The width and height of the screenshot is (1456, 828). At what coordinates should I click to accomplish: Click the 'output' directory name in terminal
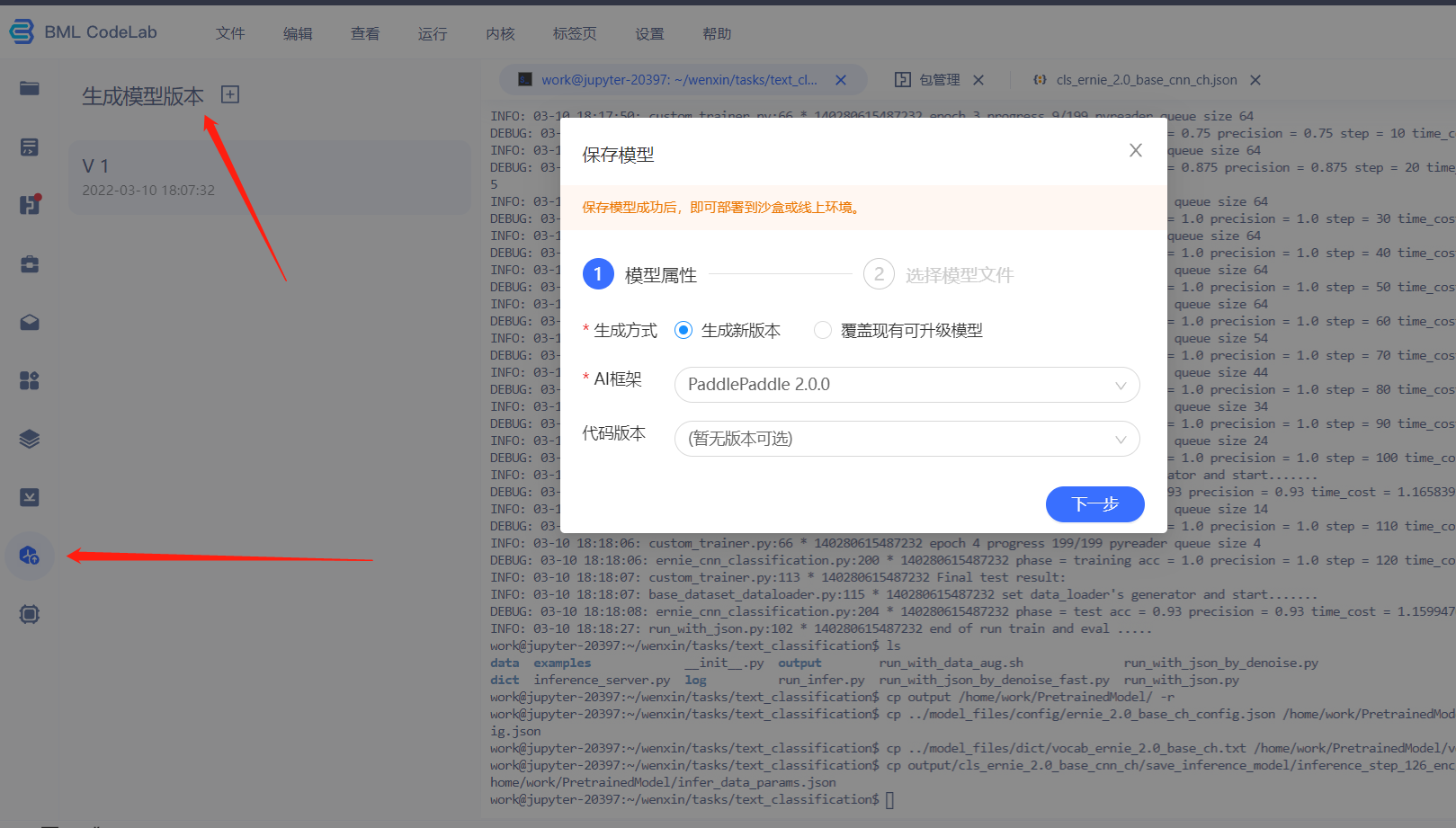coord(799,663)
